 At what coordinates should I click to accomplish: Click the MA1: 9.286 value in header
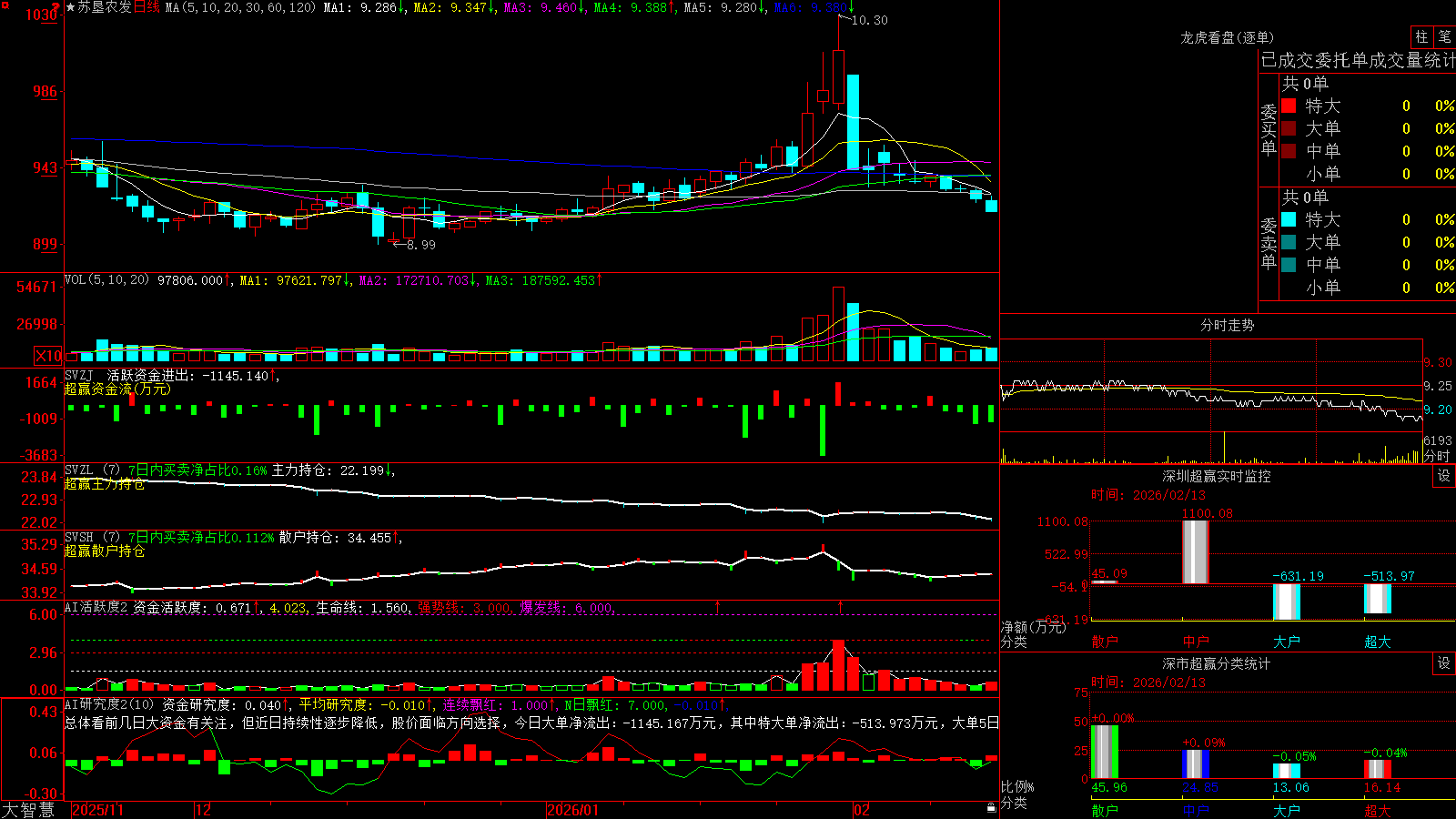pos(364,7)
